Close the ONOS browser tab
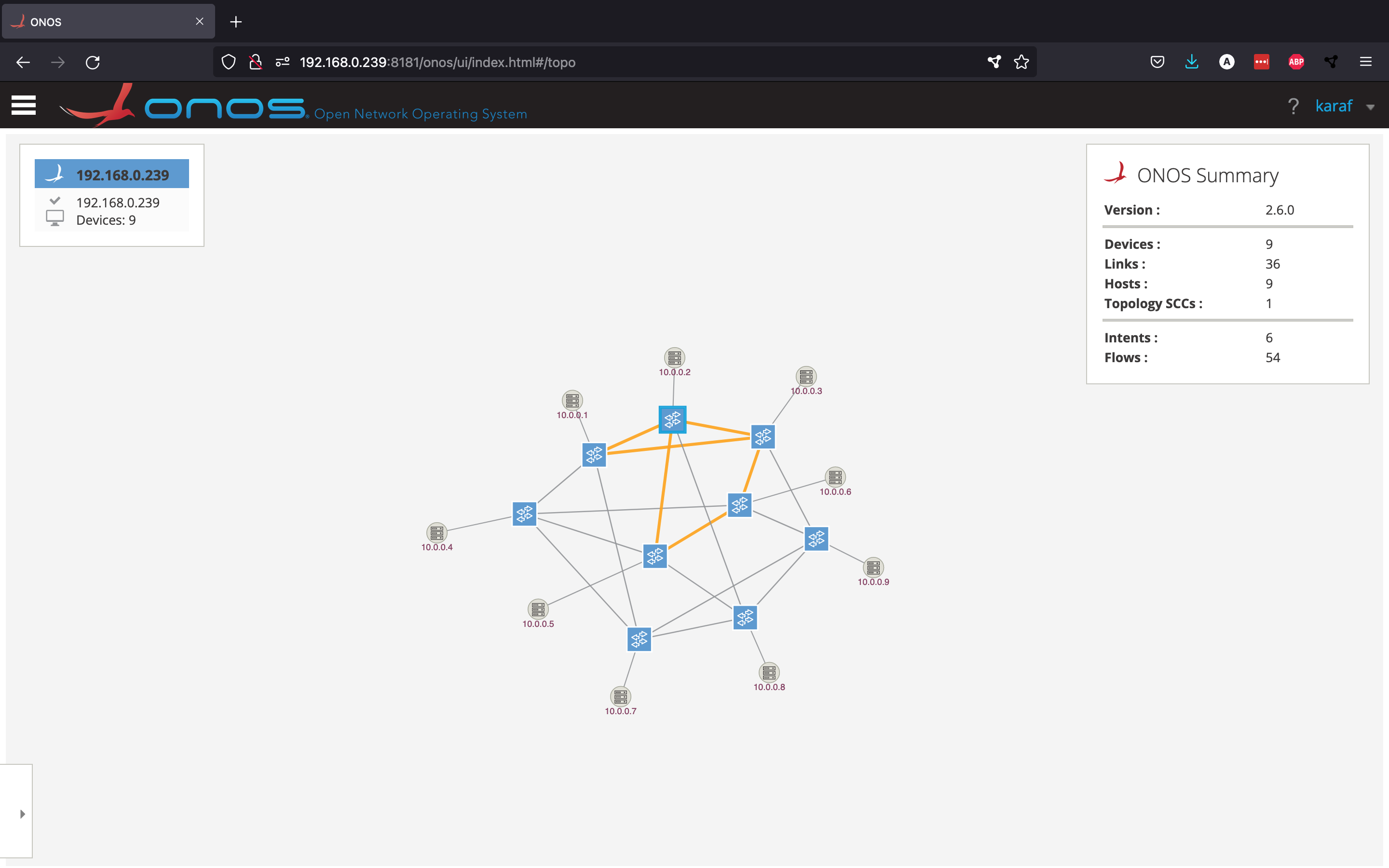This screenshot has width=1389, height=868. pos(199,21)
